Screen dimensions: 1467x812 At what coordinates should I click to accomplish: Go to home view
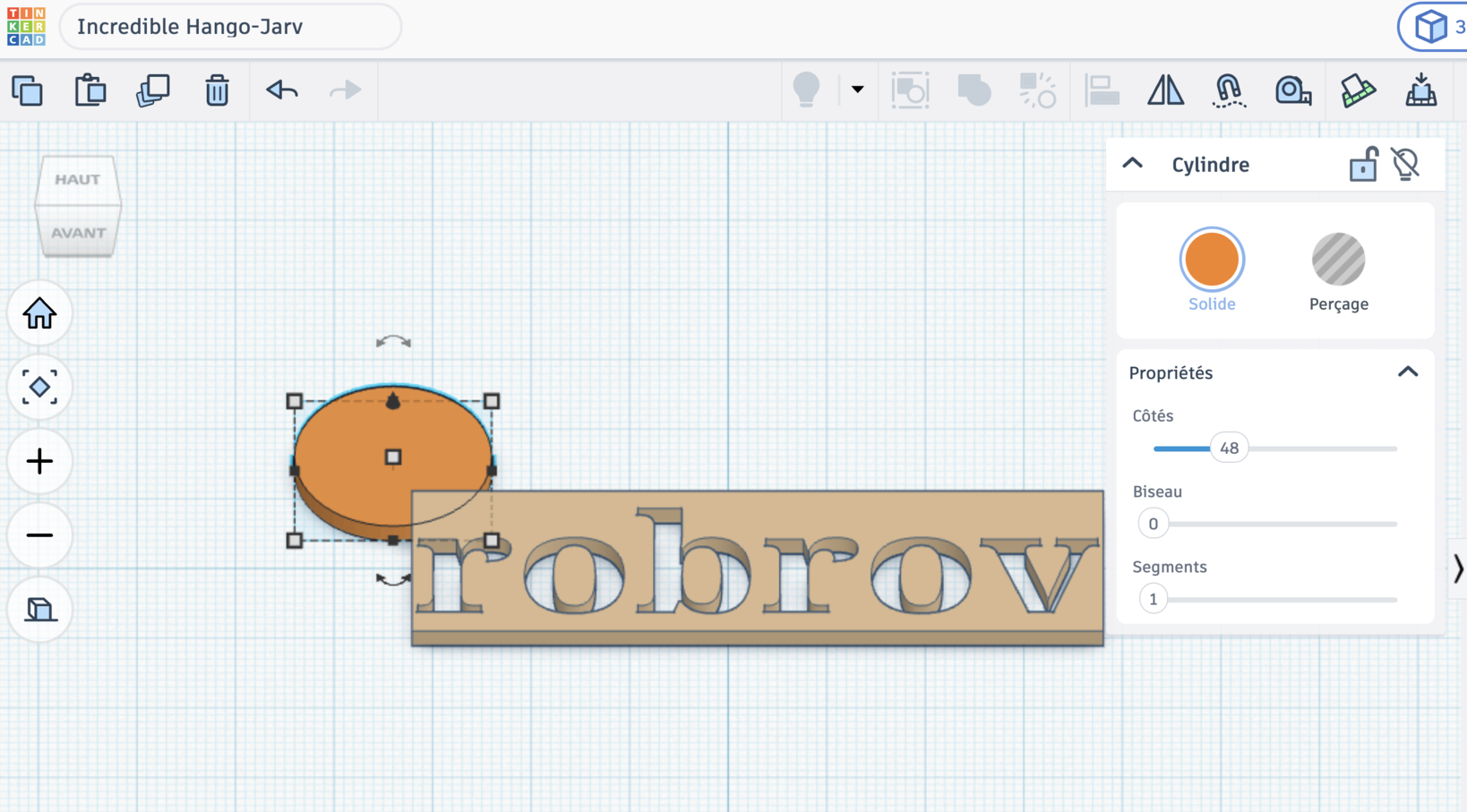point(39,313)
